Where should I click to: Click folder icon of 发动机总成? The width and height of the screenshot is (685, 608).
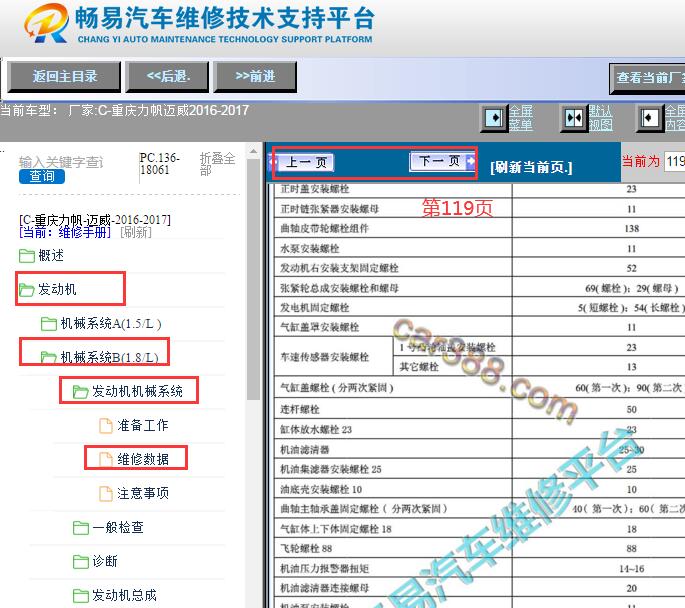click(x=80, y=596)
